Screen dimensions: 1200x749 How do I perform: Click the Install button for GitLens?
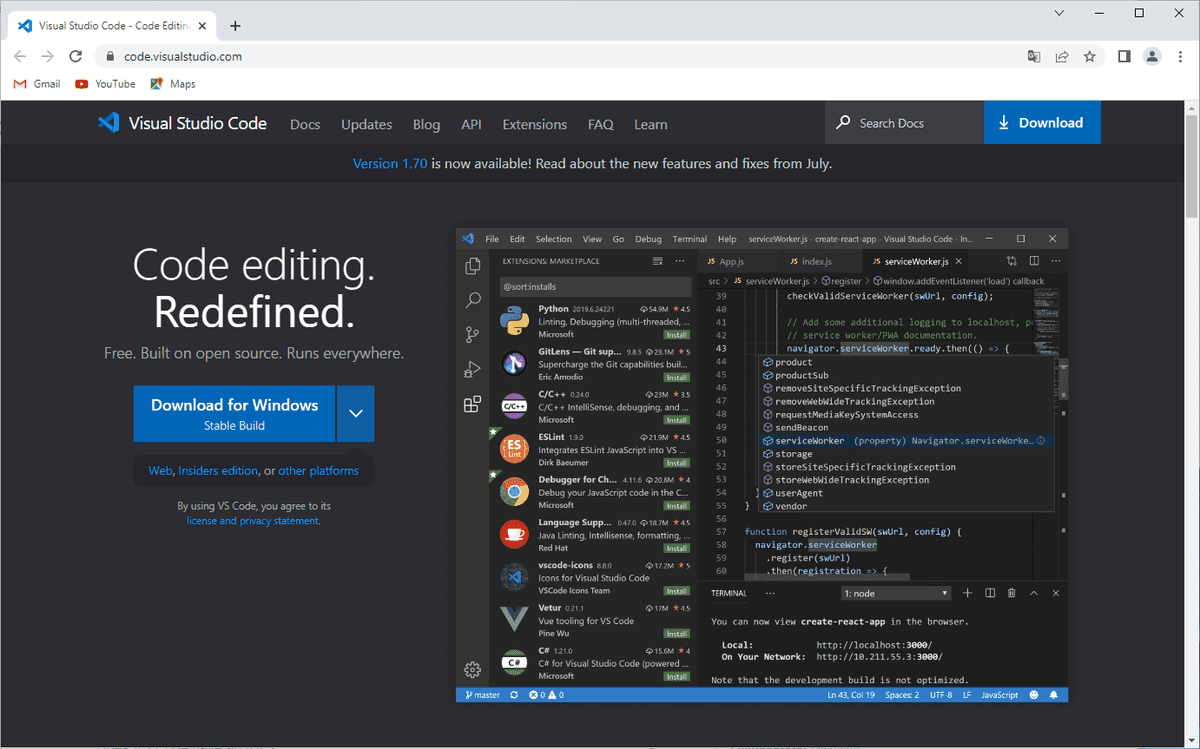pos(677,377)
